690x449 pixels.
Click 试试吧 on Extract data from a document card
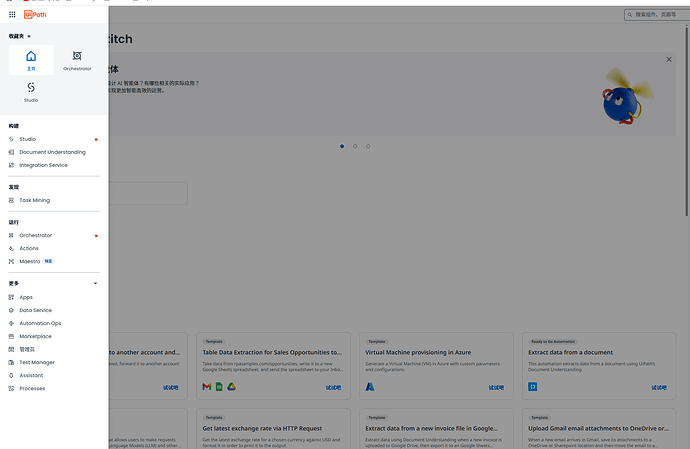[x=659, y=388]
